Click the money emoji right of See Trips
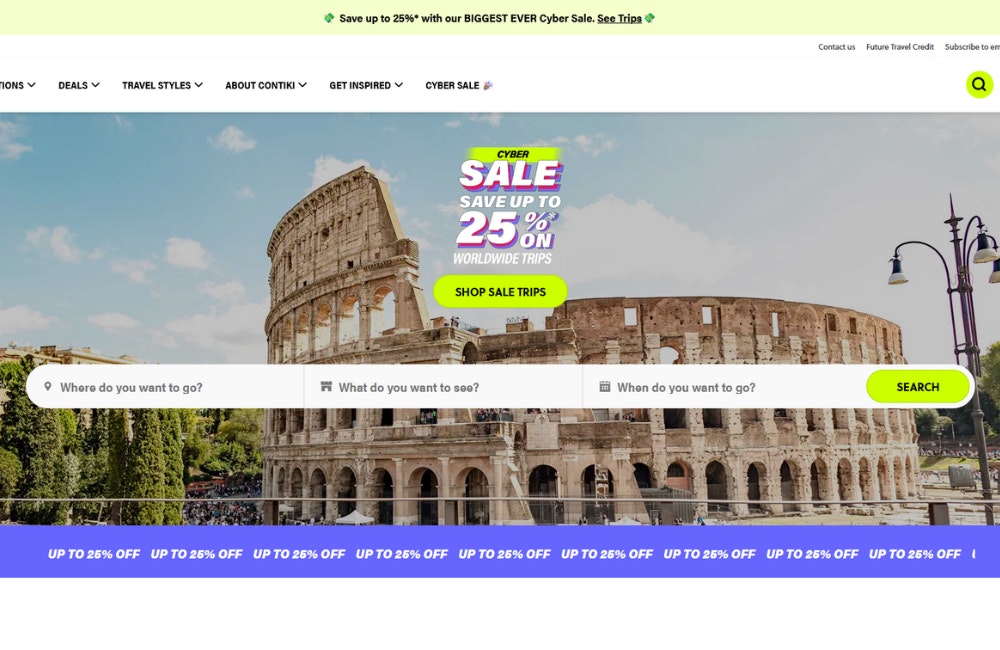This screenshot has height=650, width=1000. (649, 18)
